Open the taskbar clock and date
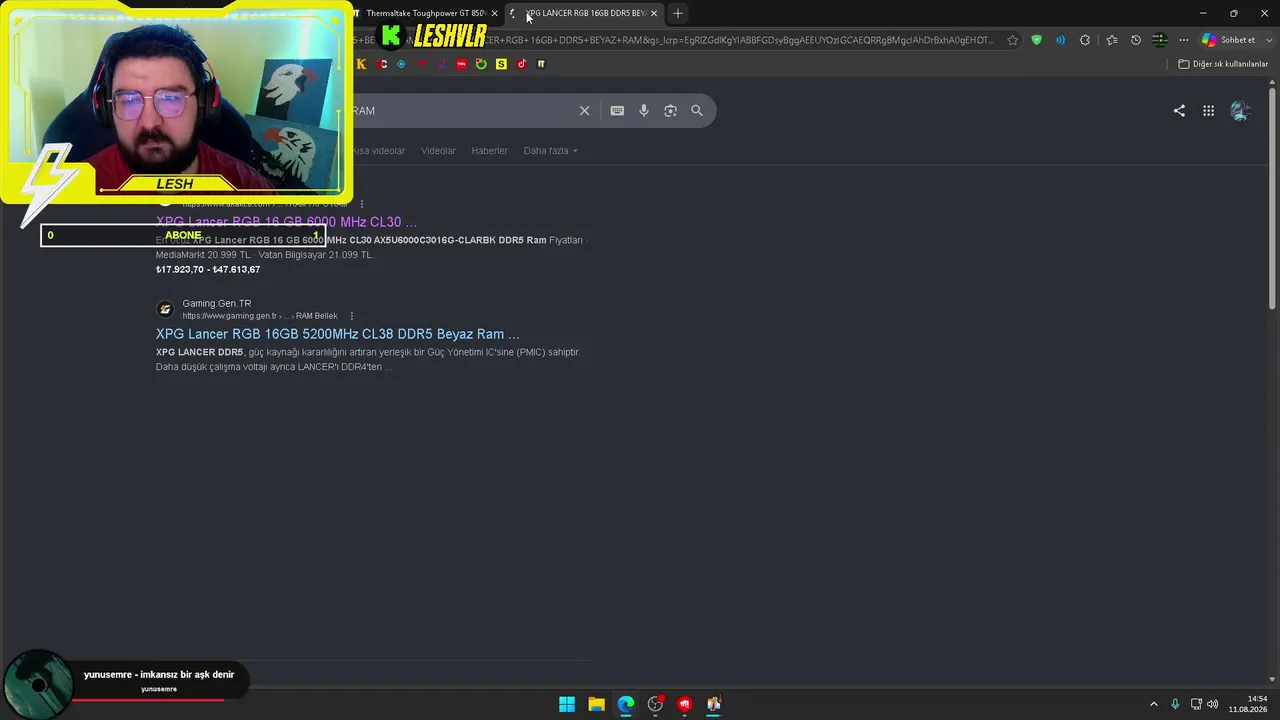Image resolution: width=1280 pixels, height=720 pixels. pyautogui.click(x=1248, y=704)
